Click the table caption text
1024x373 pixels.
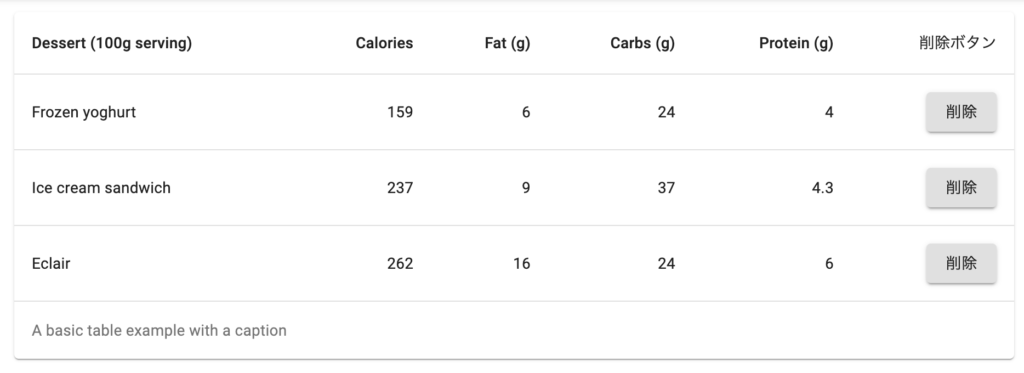[159, 331]
